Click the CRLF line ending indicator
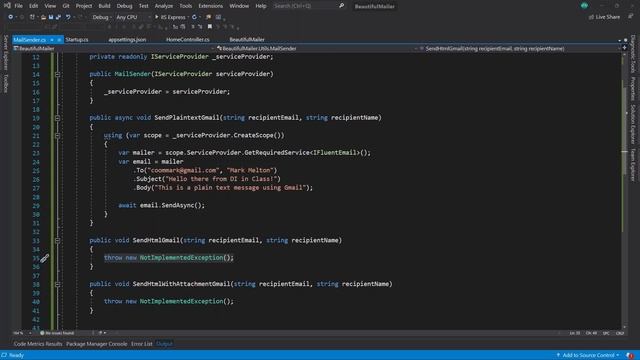The width and height of the screenshot is (640, 360). point(620,333)
